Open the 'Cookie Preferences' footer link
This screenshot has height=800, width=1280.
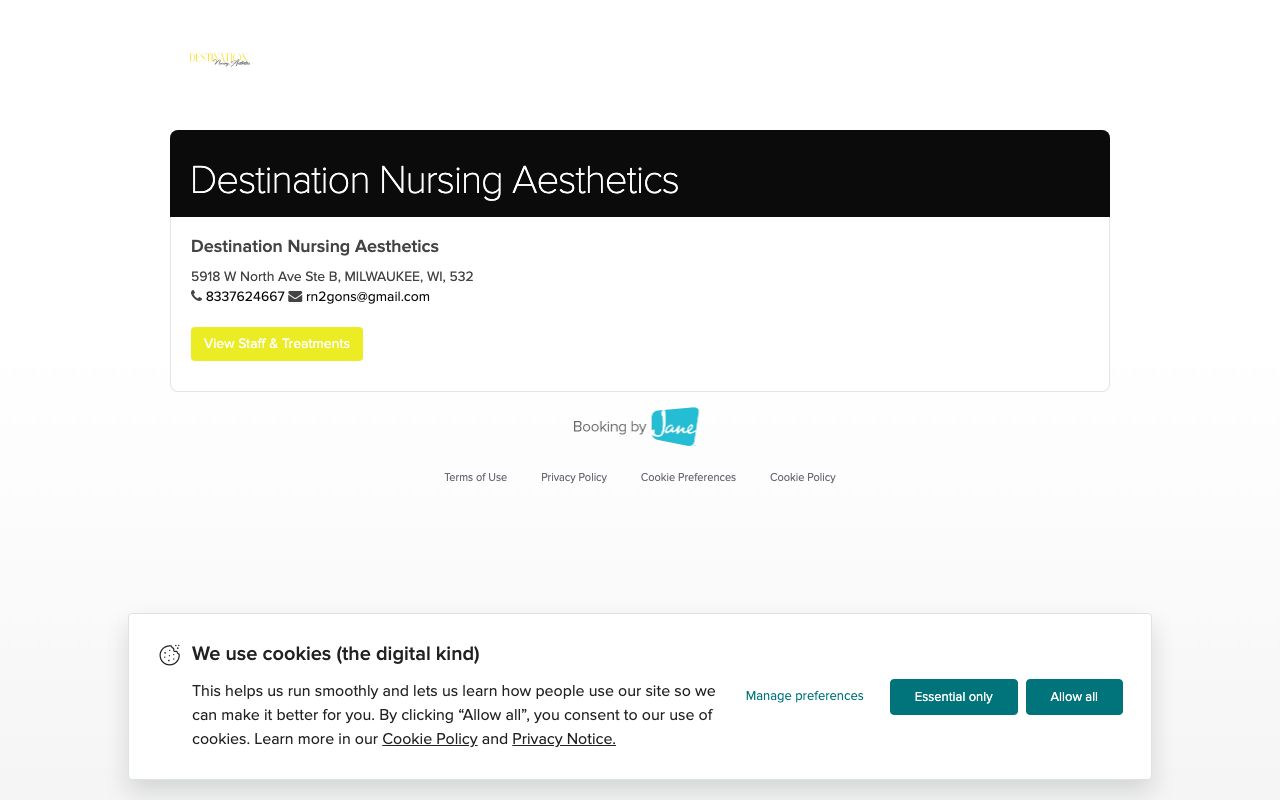tap(688, 478)
